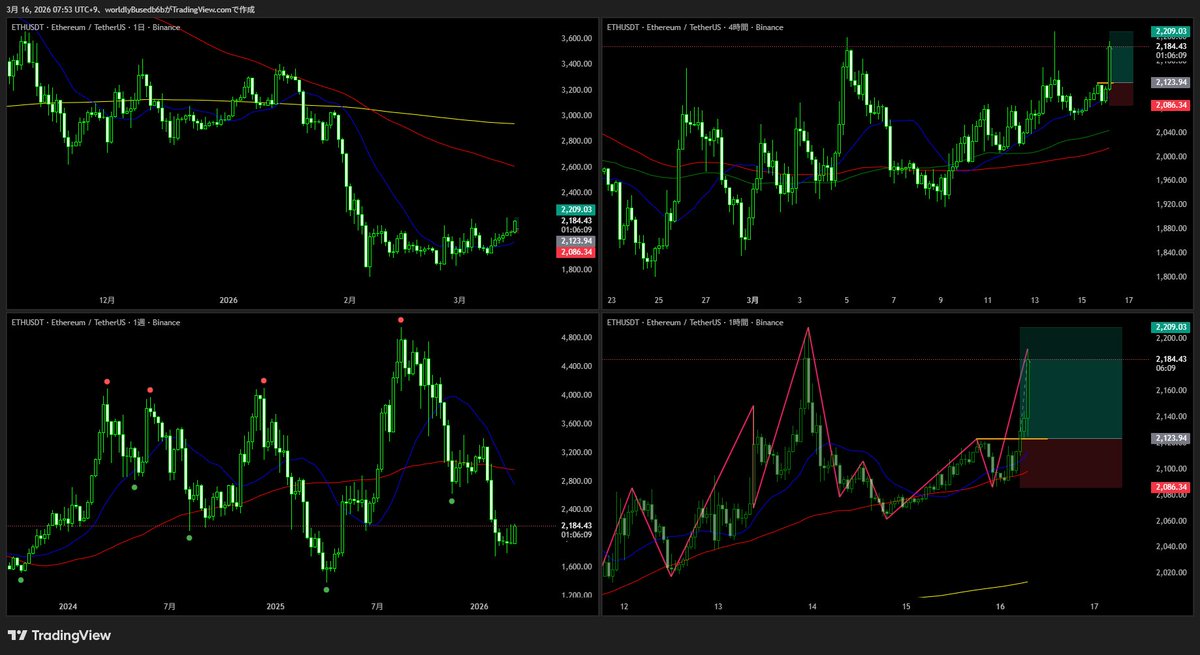Select the highest red pivot dot on weekly chart
The height and width of the screenshot is (655, 1200).
(400, 319)
